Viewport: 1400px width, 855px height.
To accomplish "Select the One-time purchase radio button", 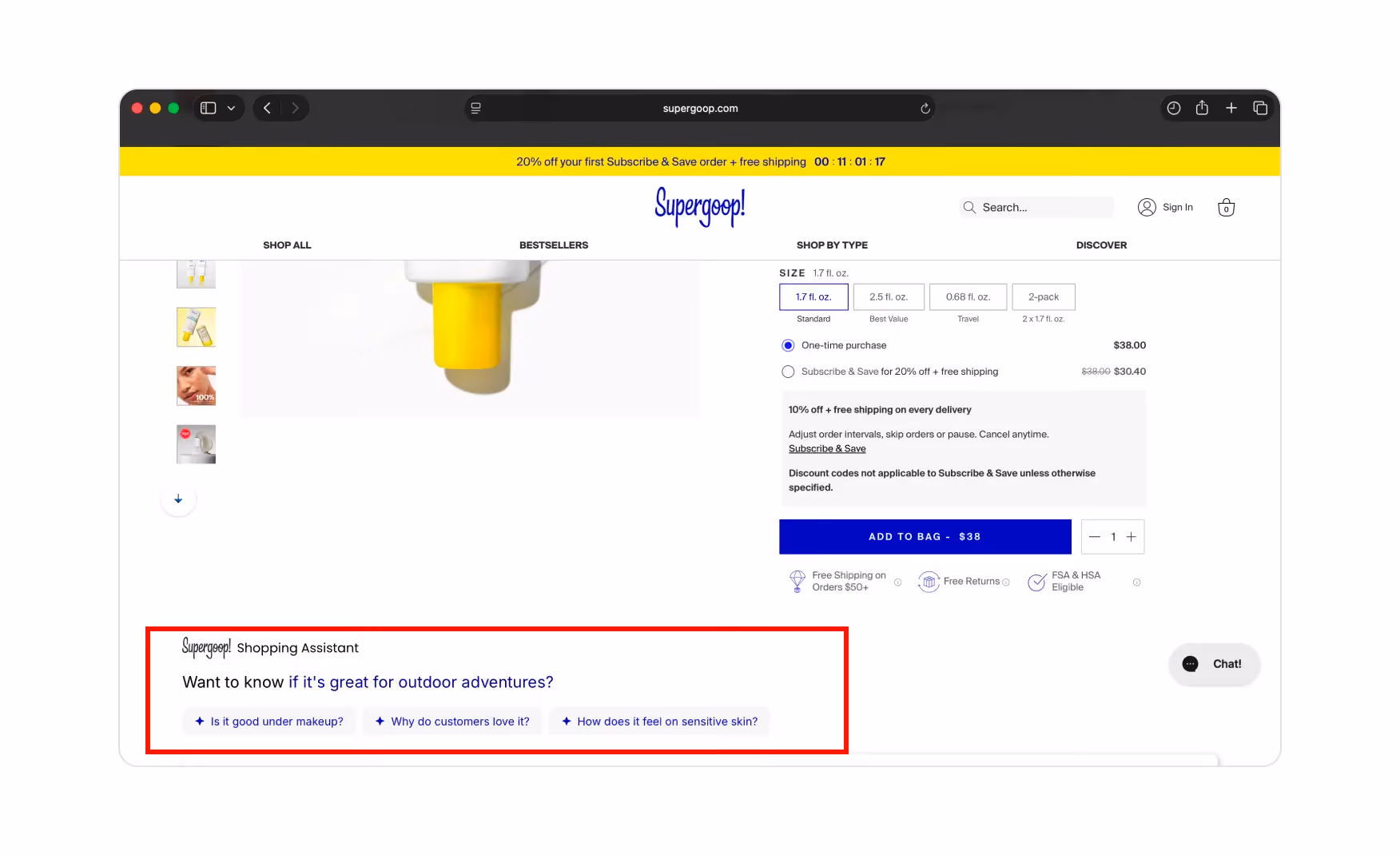I will [788, 345].
